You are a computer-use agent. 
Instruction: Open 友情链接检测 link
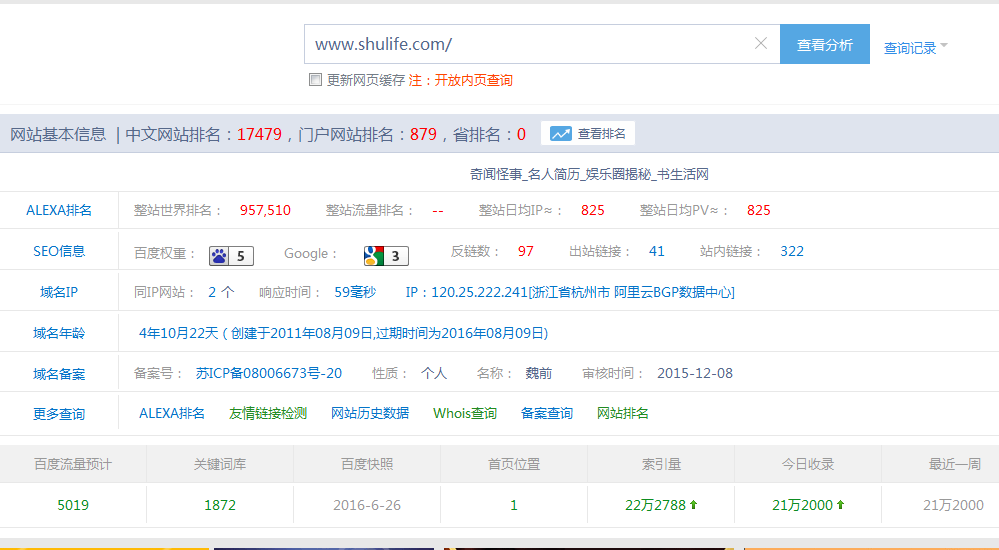point(268,413)
